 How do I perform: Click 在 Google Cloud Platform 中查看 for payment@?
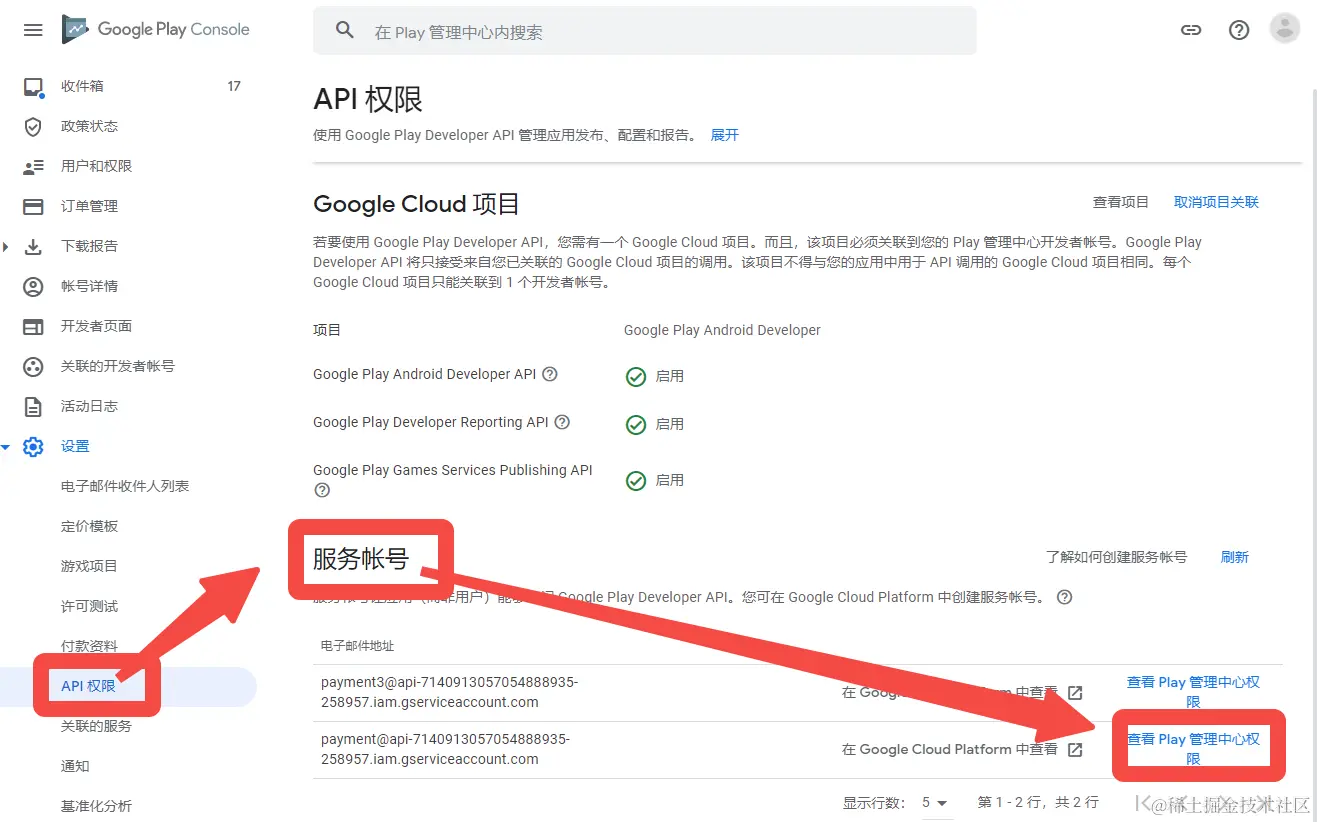point(949,749)
